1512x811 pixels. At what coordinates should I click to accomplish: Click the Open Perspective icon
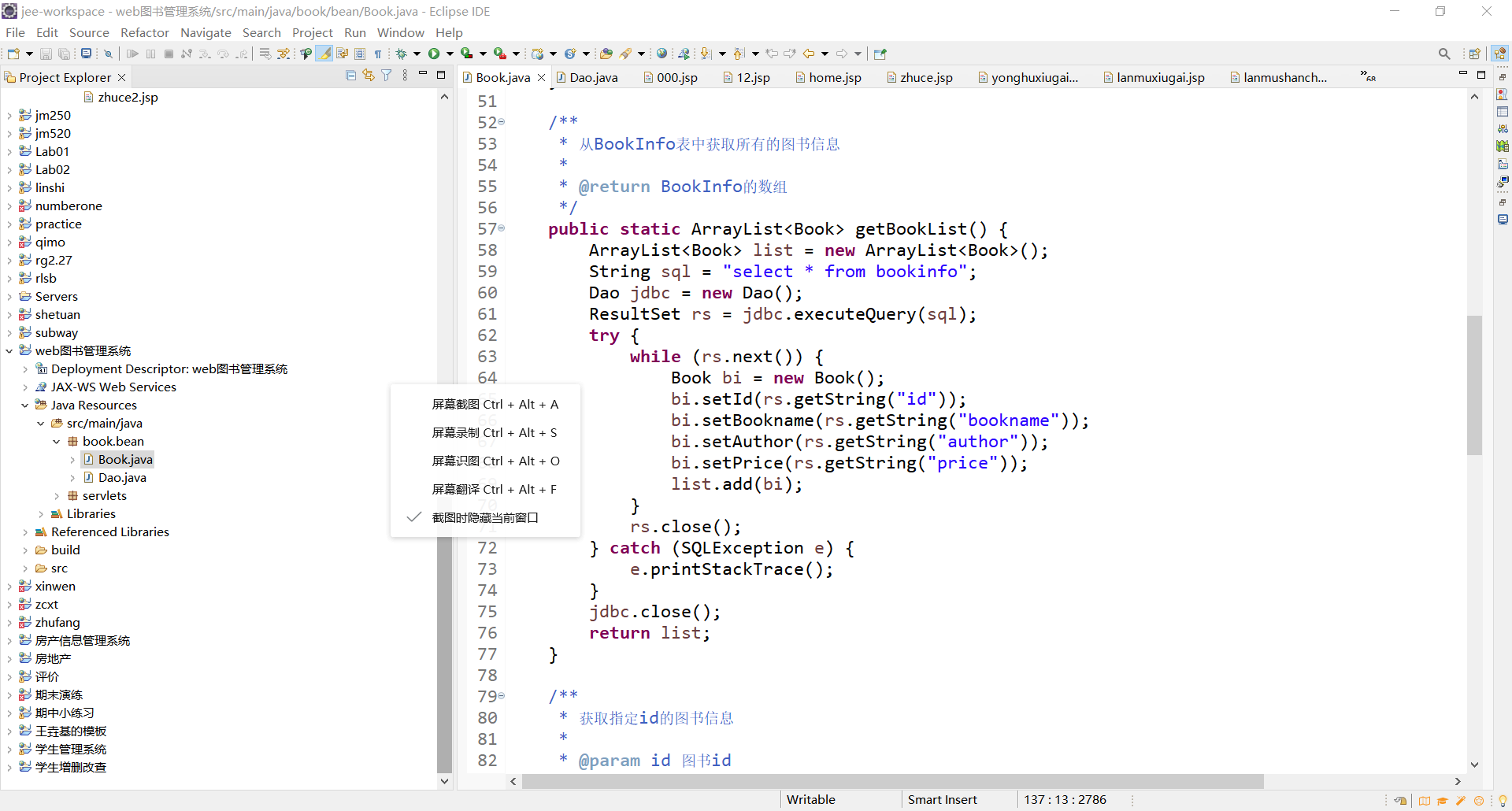click(1475, 54)
